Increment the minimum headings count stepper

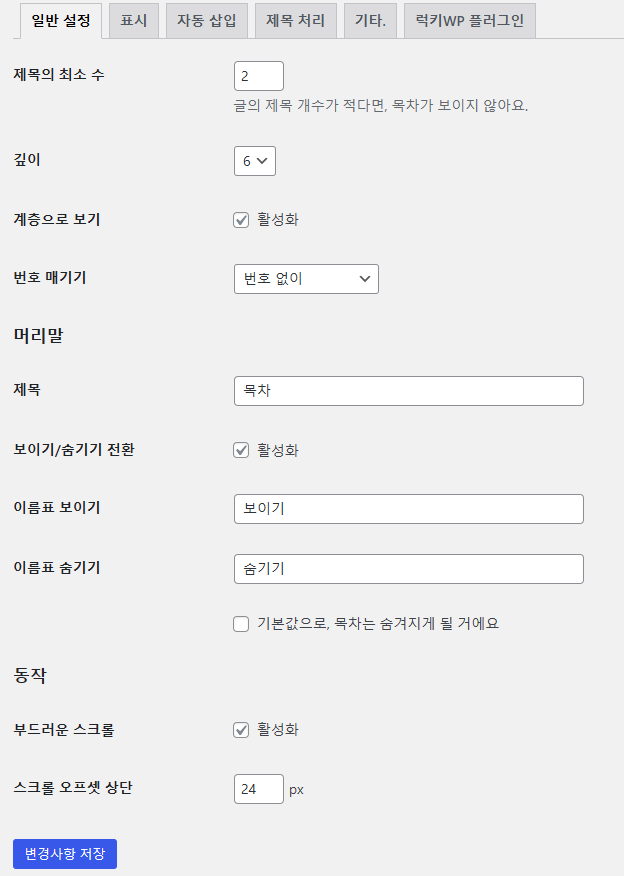point(276,70)
